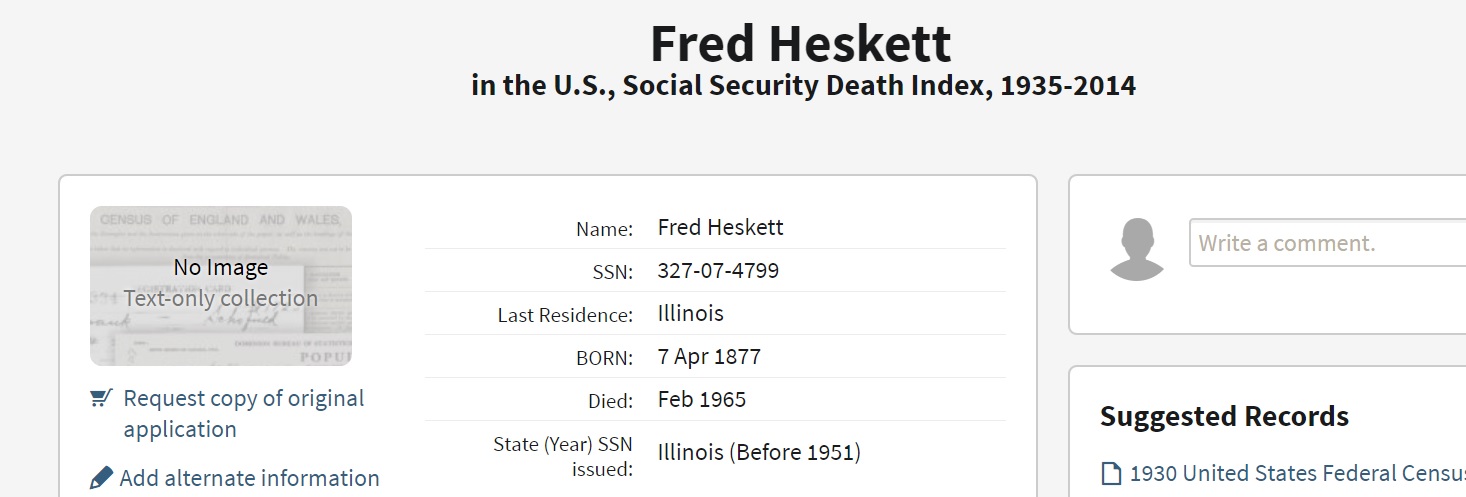Screen dimensions: 1466x497
Task: Select the birth date 7 Apr 1877
Action: pos(709,357)
